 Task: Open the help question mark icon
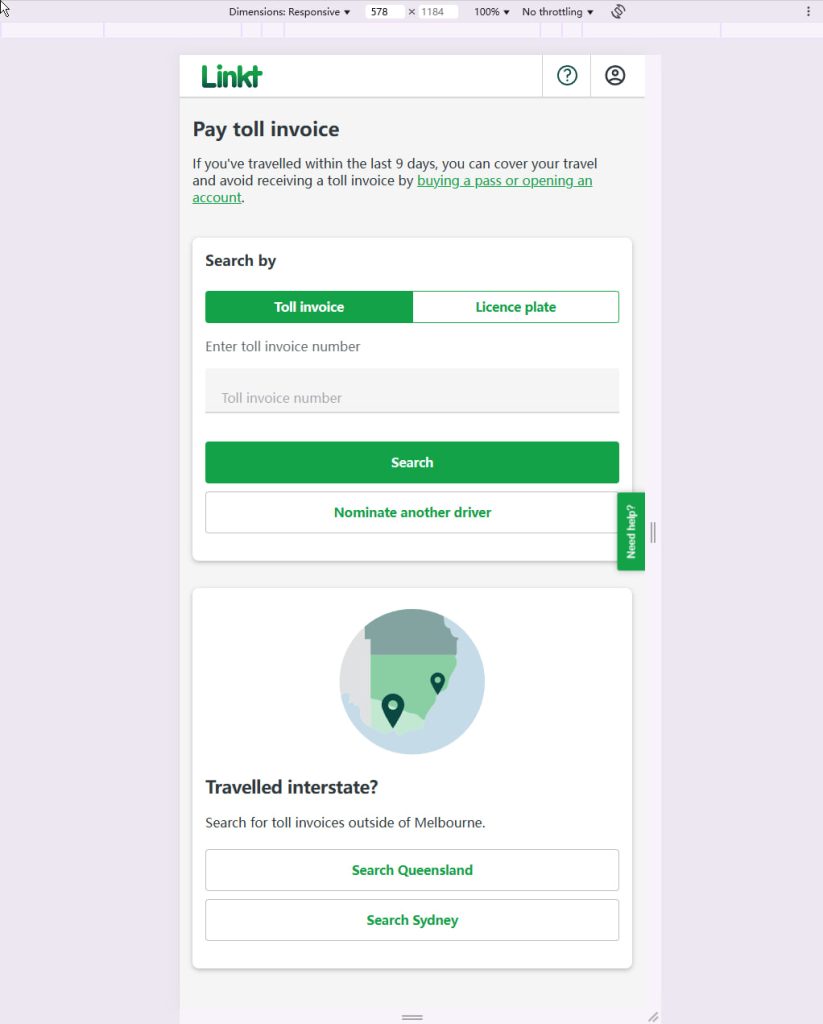pos(567,76)
